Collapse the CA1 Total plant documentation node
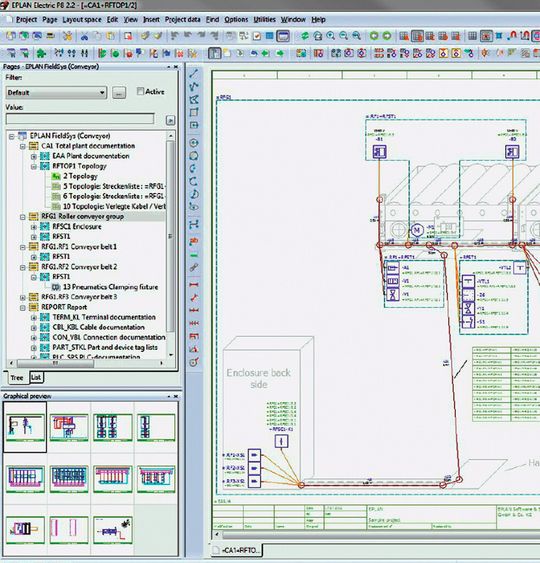This screenshot has height=563, width=540. (x=23, y=146)
